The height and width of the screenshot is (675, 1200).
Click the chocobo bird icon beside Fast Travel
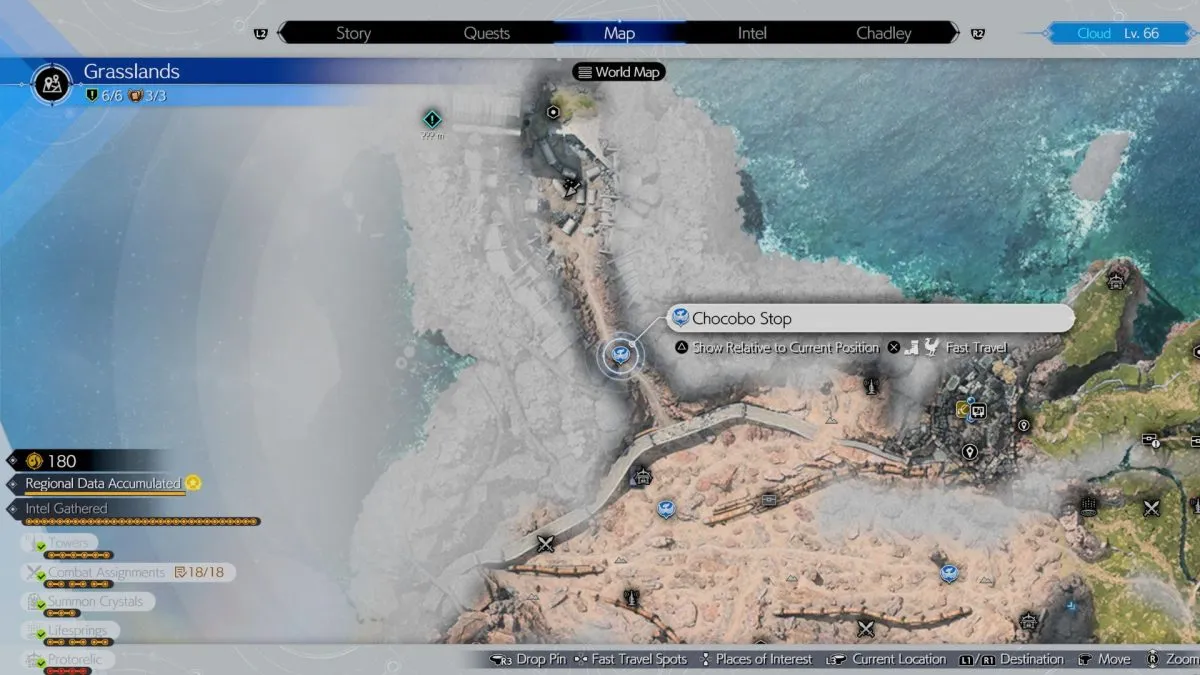coord(932,347)
